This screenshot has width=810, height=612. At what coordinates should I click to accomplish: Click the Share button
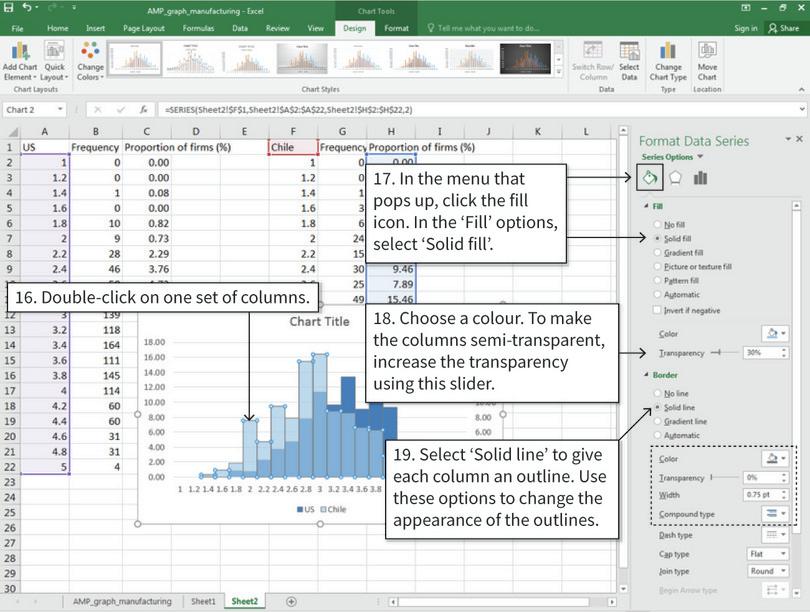(x=782, y=28)
